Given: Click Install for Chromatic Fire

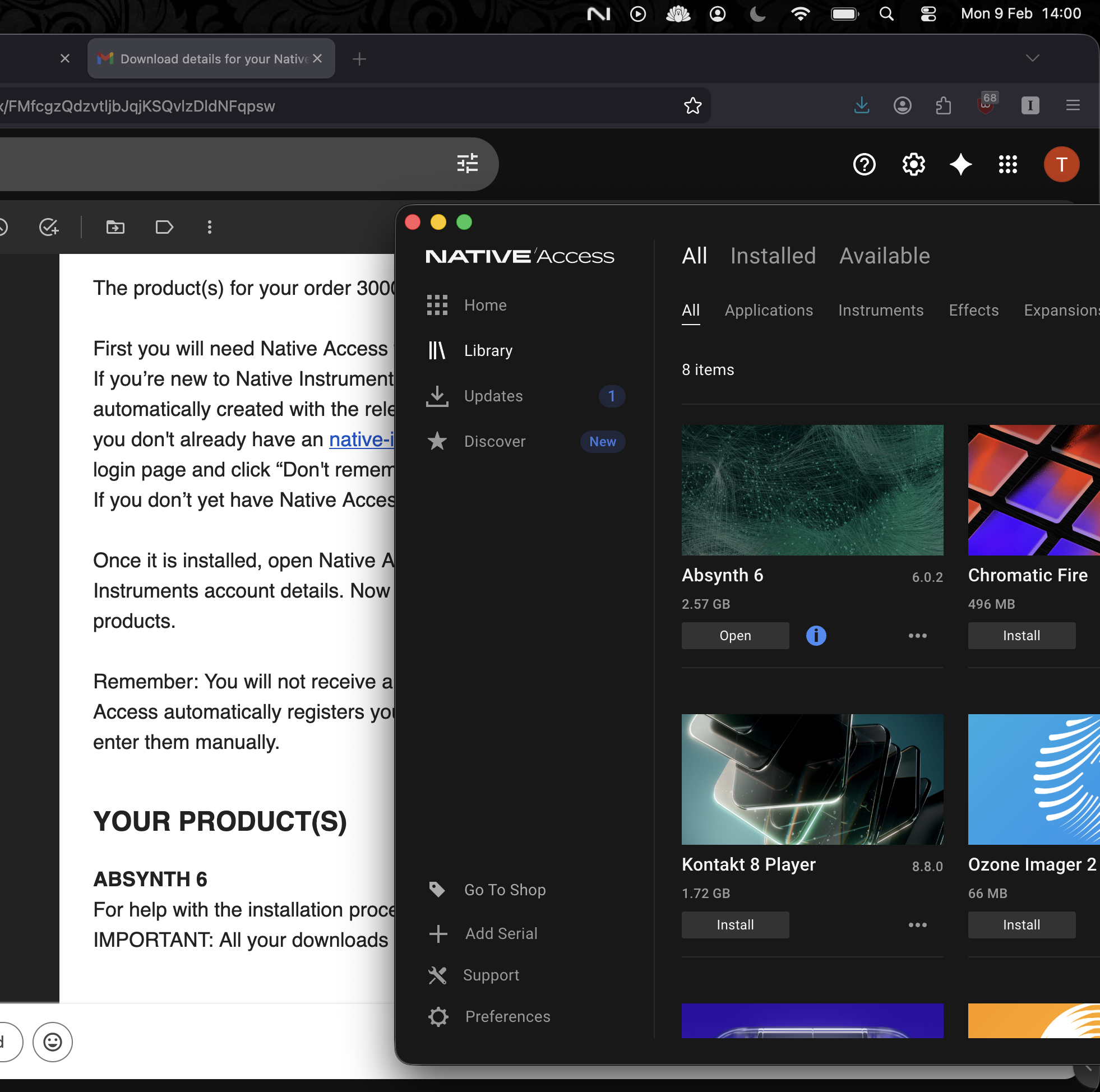Looking at the screenshot, I should tap(1021, 635).
